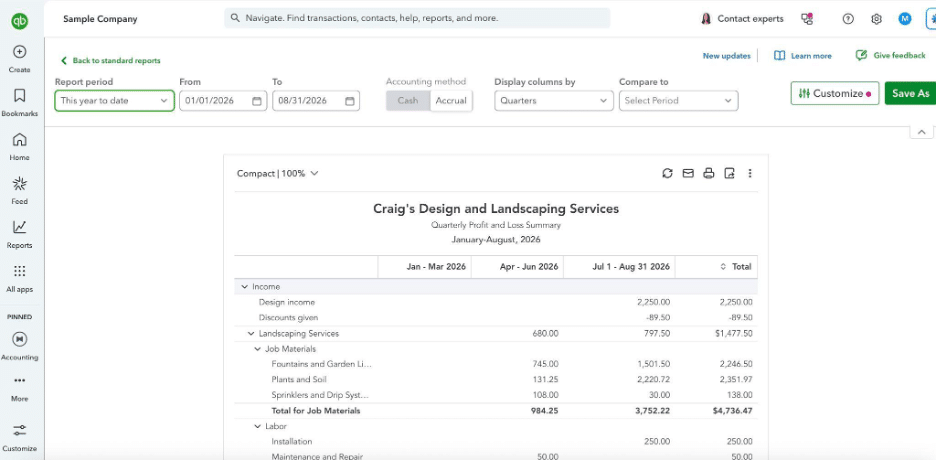This screenshot has height=460, width=936.
Task: Click the Jul 1 - Aug 31 2026 header
Action: point(620,267)
